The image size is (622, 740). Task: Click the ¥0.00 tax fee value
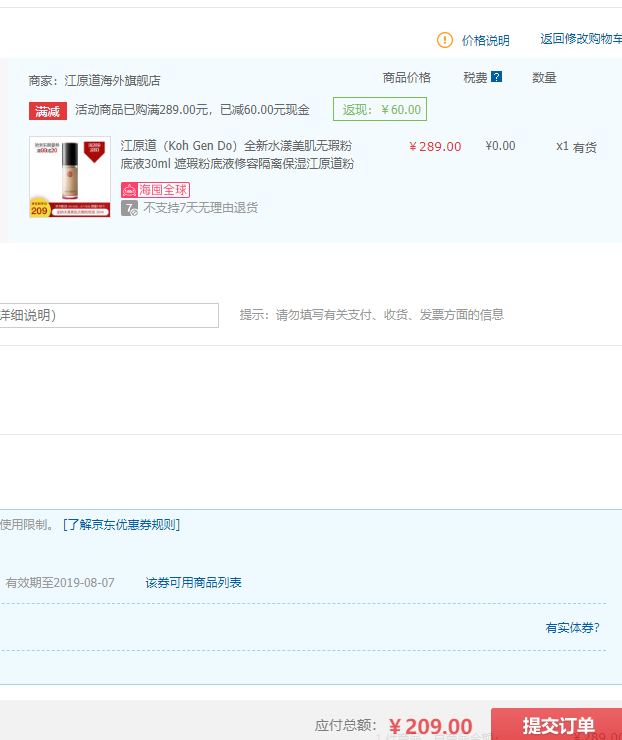500,146
